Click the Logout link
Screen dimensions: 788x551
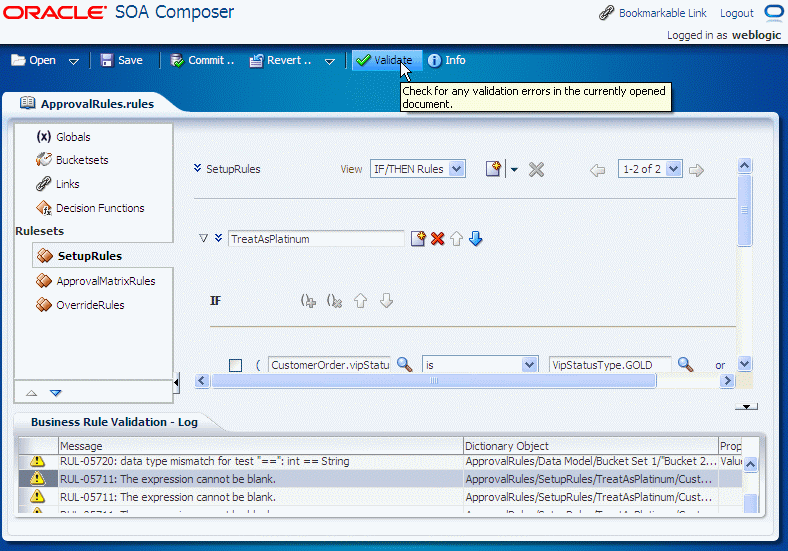736,14
